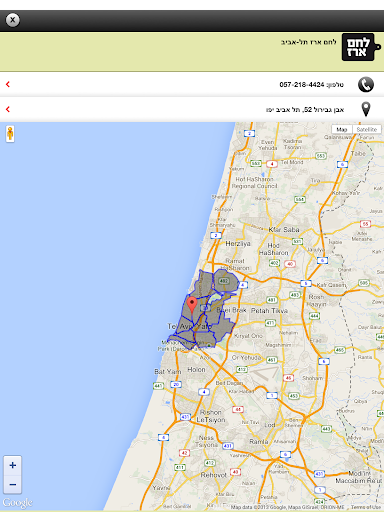Switch to Satellite map view
This screenshot has width=384, height=512.
pos(367,129)
